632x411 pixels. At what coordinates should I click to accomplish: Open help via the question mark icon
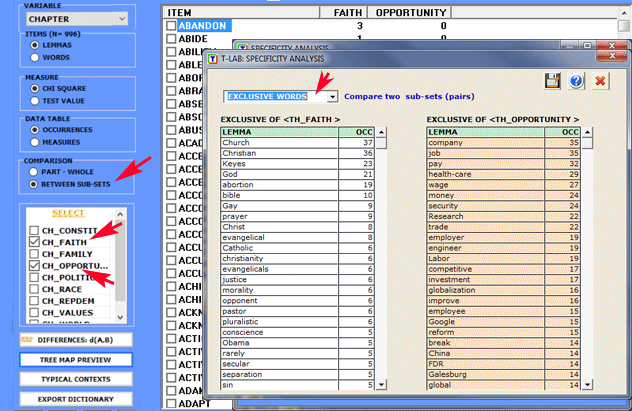pyautogui.click(x=576, y=81)
